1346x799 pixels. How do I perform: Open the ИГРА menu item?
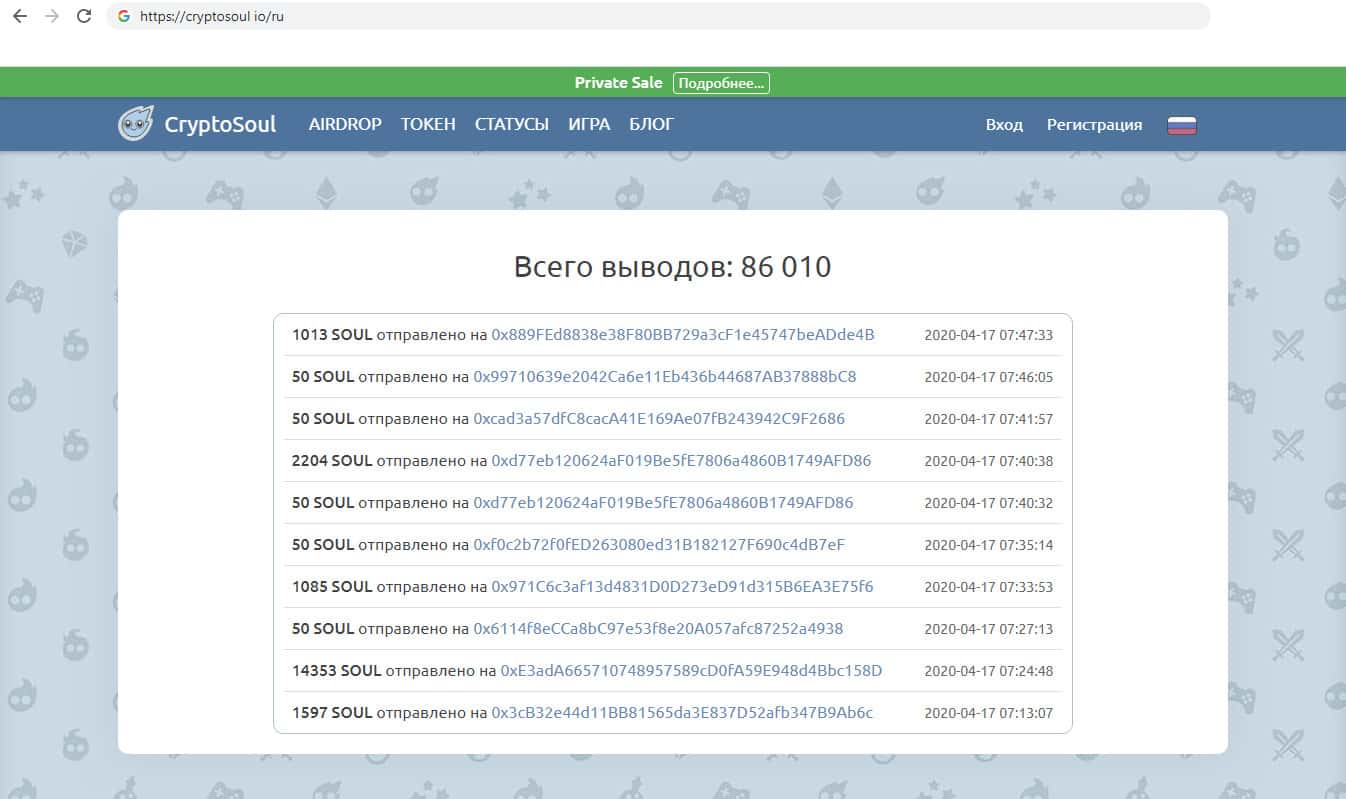tap(589, 125)
